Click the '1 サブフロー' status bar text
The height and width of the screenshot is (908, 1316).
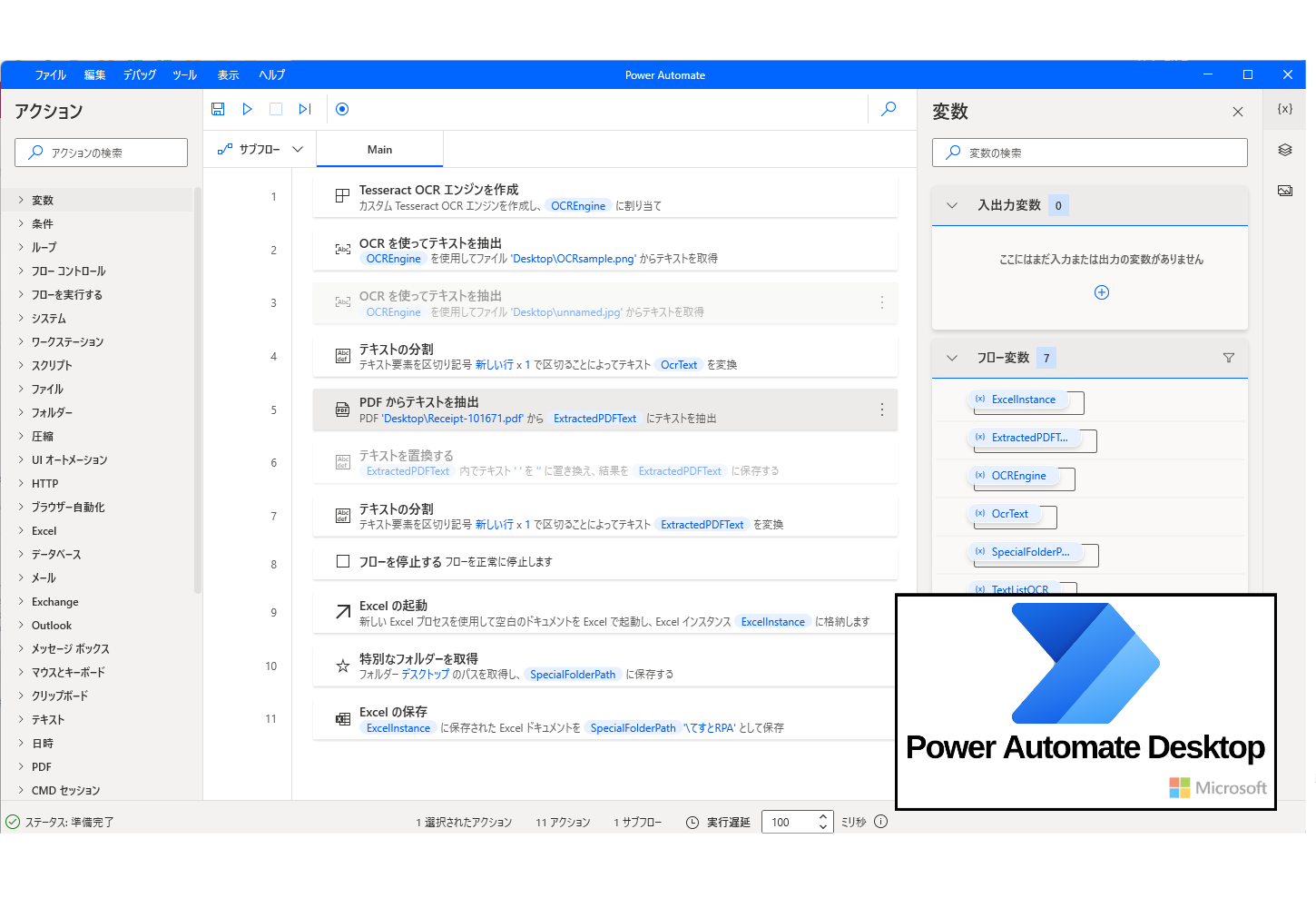tap(638, 823)
